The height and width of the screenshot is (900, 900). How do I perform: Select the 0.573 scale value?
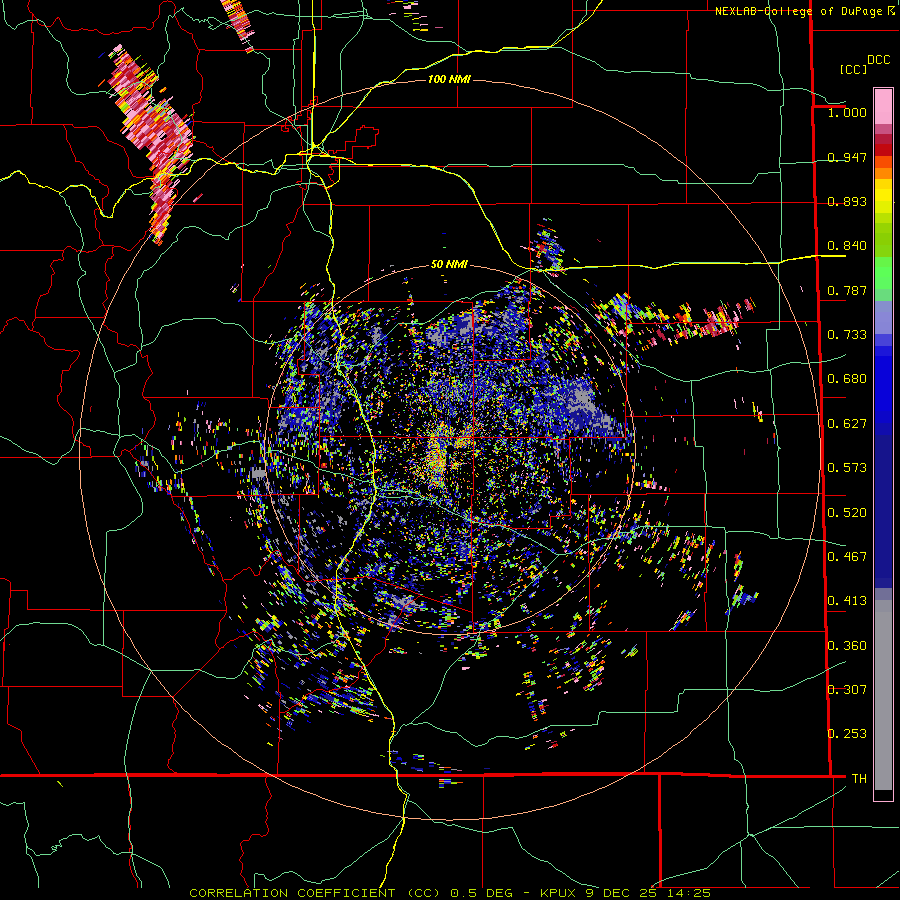pyautogui.click(x=847, y=468)
